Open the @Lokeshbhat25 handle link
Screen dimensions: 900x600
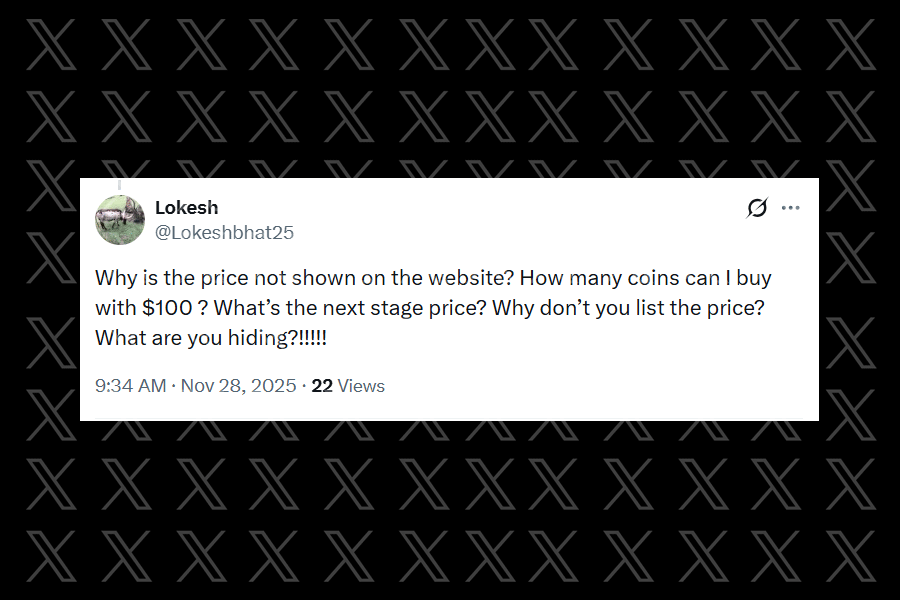coord(224,232)
